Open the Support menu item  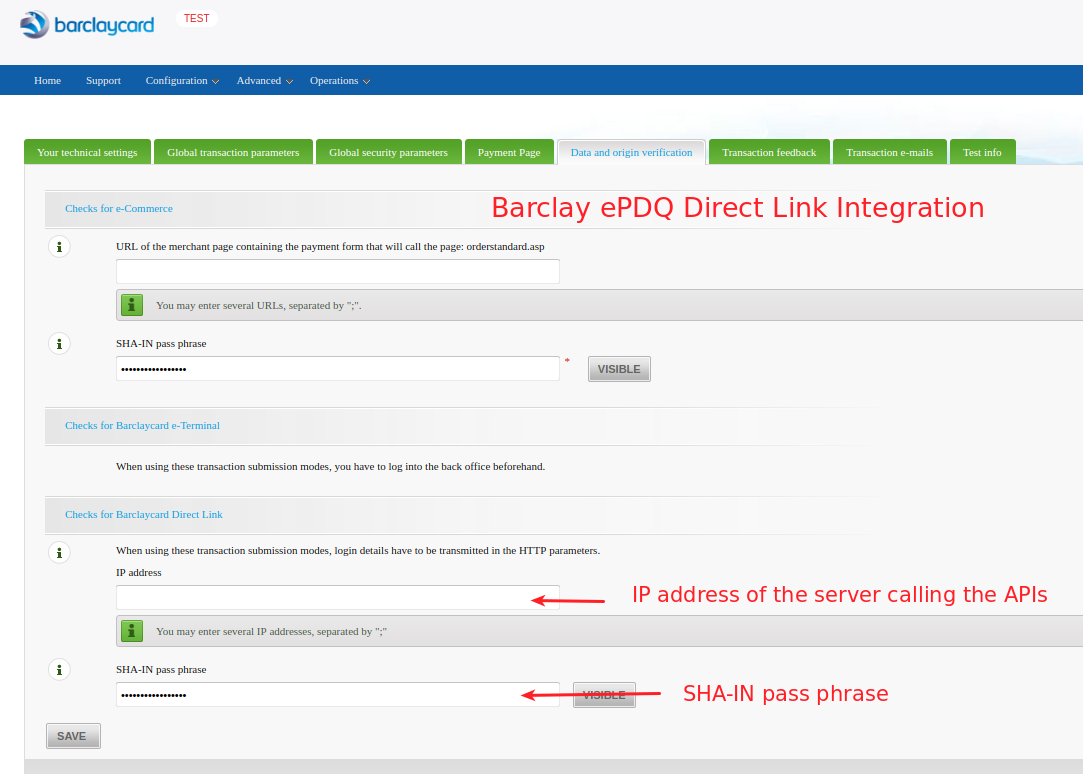103,81
